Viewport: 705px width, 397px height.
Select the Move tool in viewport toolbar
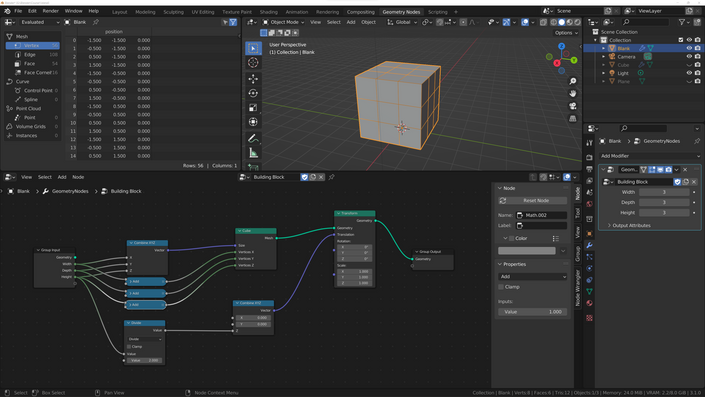253,79
